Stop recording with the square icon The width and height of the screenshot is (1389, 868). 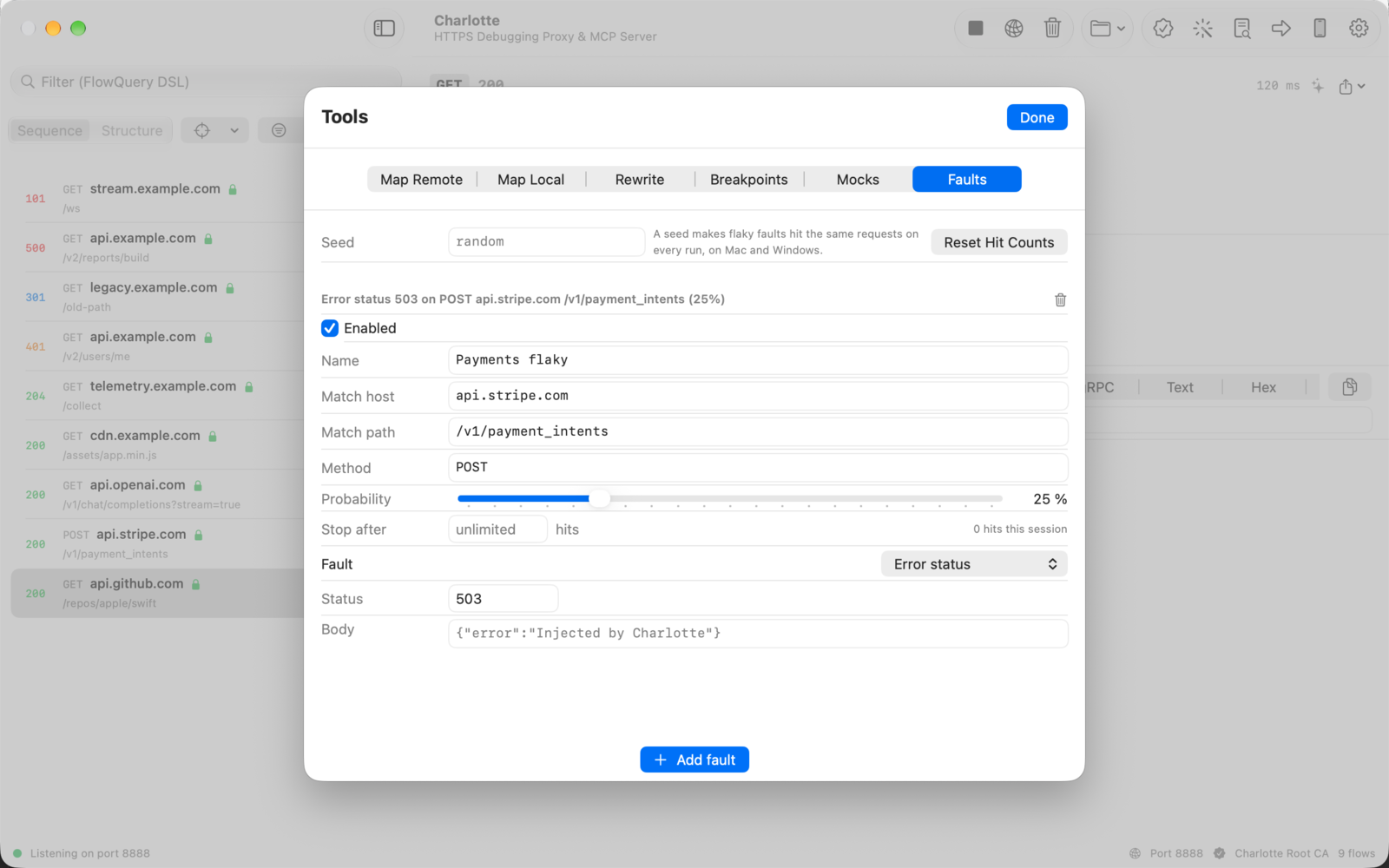(x=976, y=29)
